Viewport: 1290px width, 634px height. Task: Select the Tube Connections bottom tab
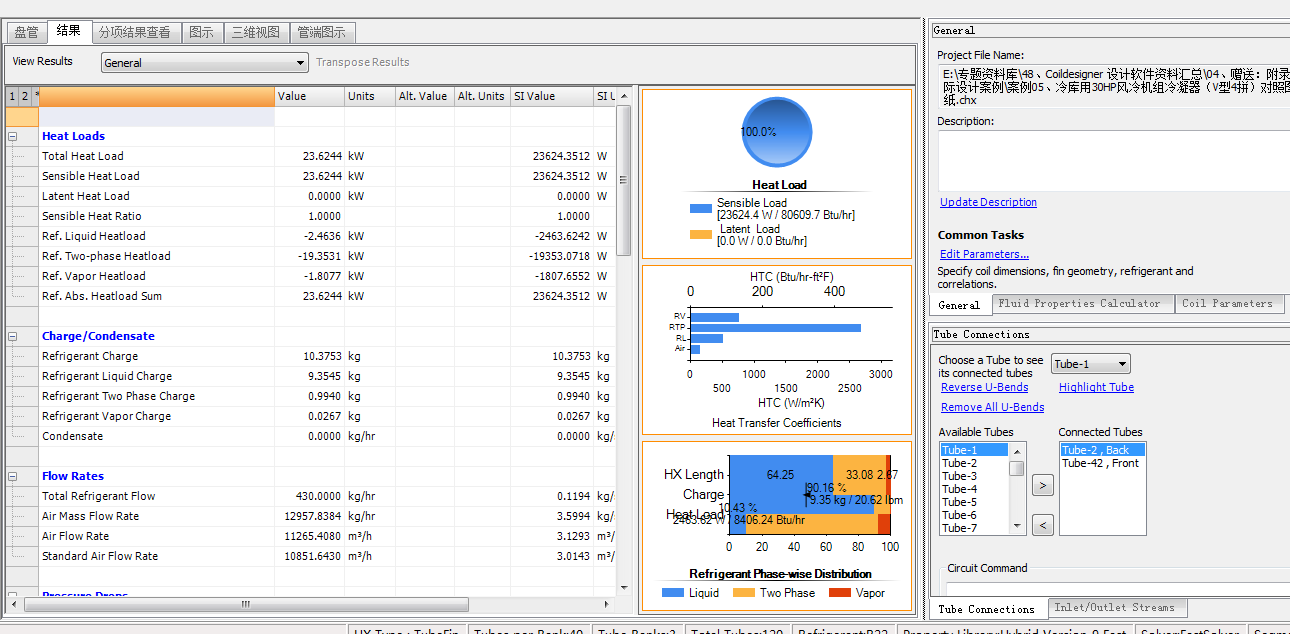pos(986,608)
